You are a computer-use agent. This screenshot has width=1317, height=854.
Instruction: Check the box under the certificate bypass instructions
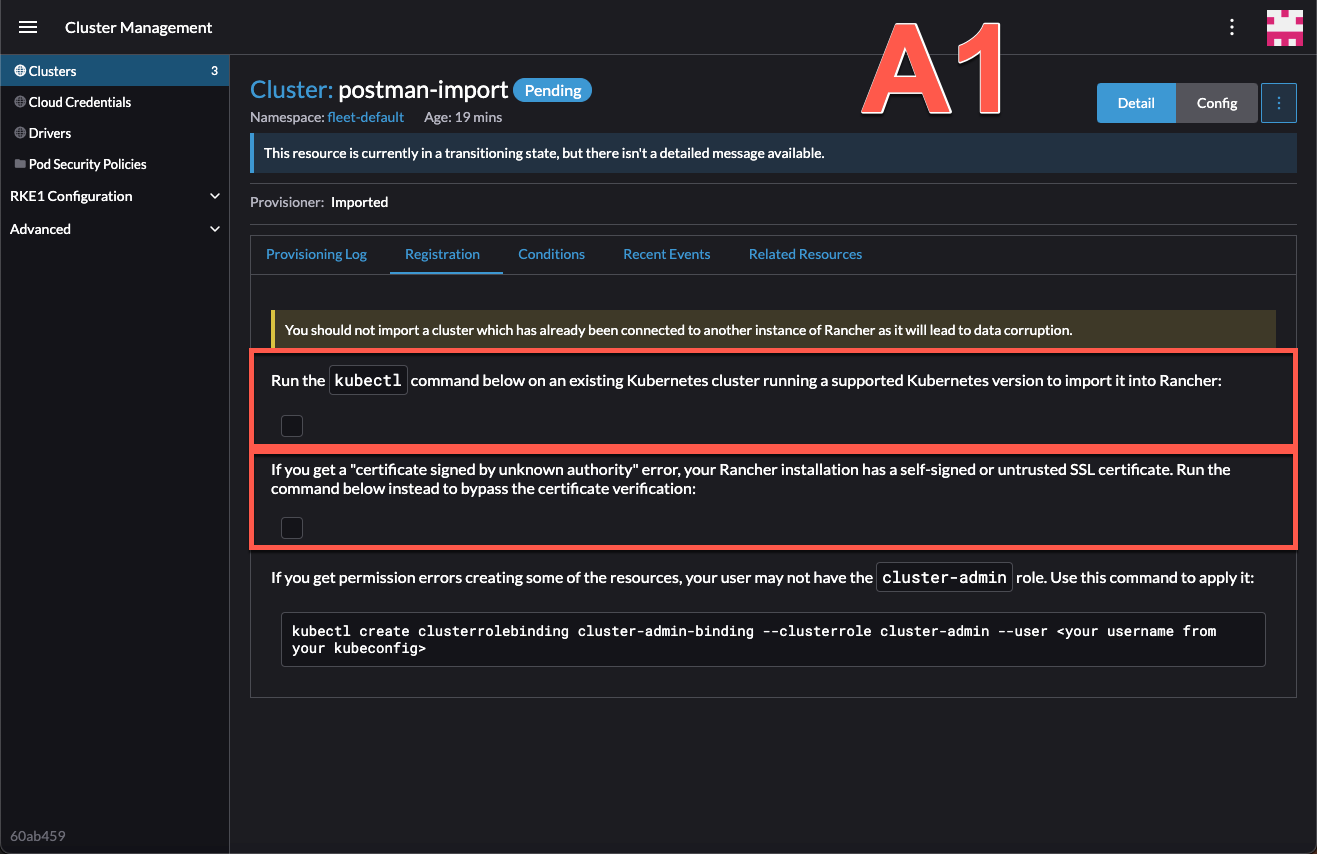pyautogui.click(x=291, y=527)
